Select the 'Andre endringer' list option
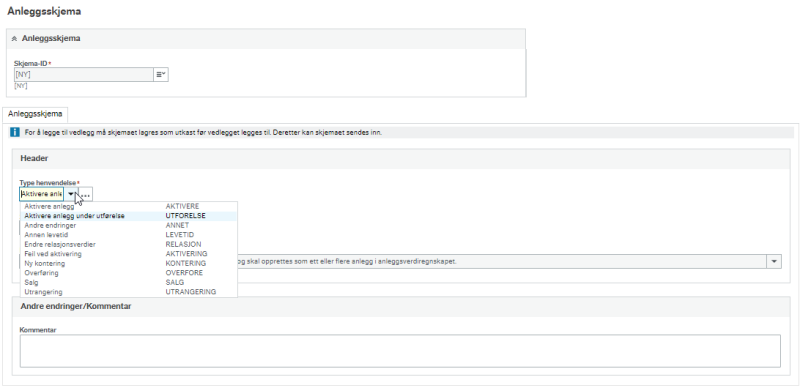The width and height of the screenshot is (800, 388). click(x=51, y=225)
